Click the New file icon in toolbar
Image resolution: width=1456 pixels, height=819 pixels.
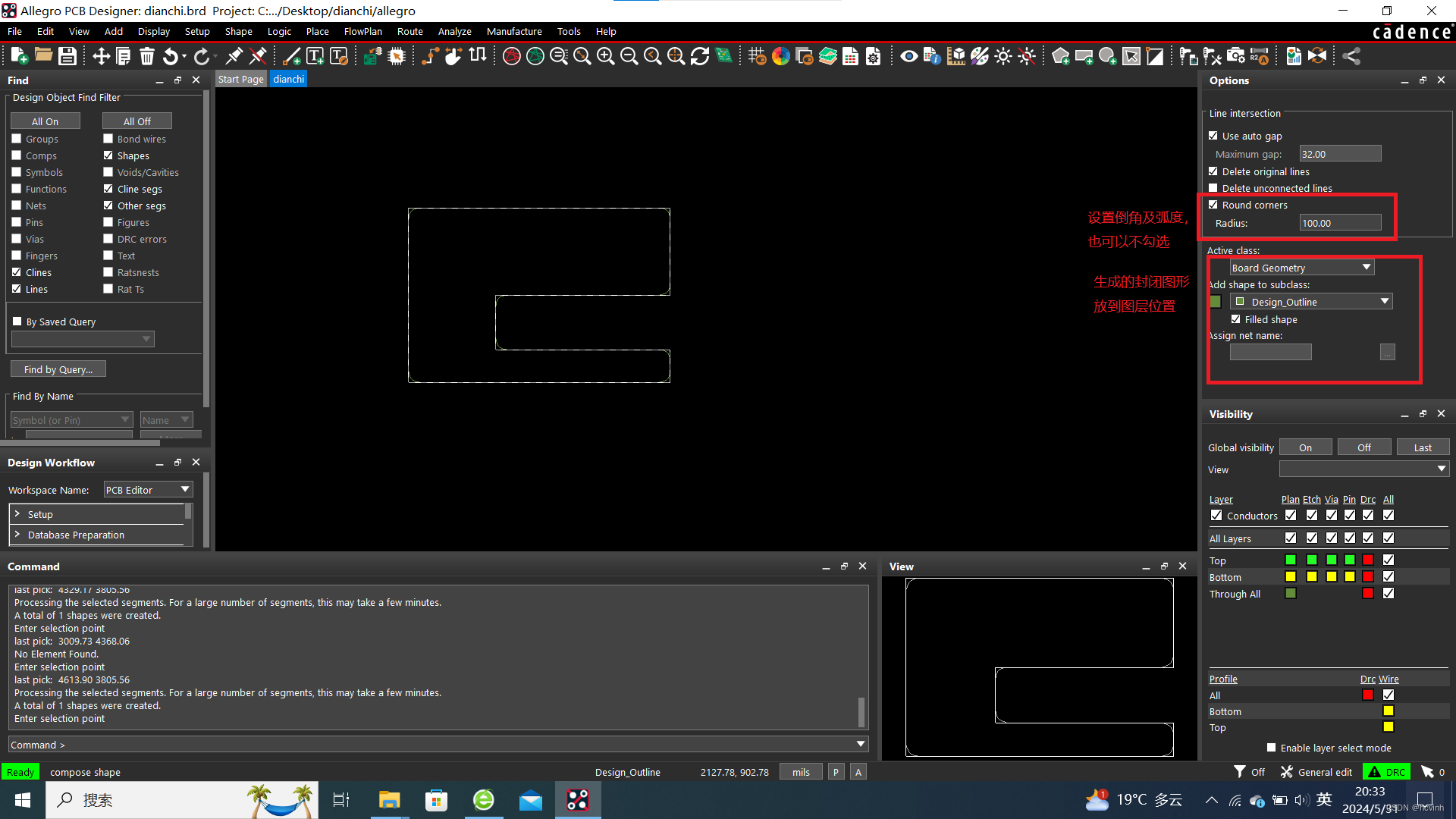(19, 56)
